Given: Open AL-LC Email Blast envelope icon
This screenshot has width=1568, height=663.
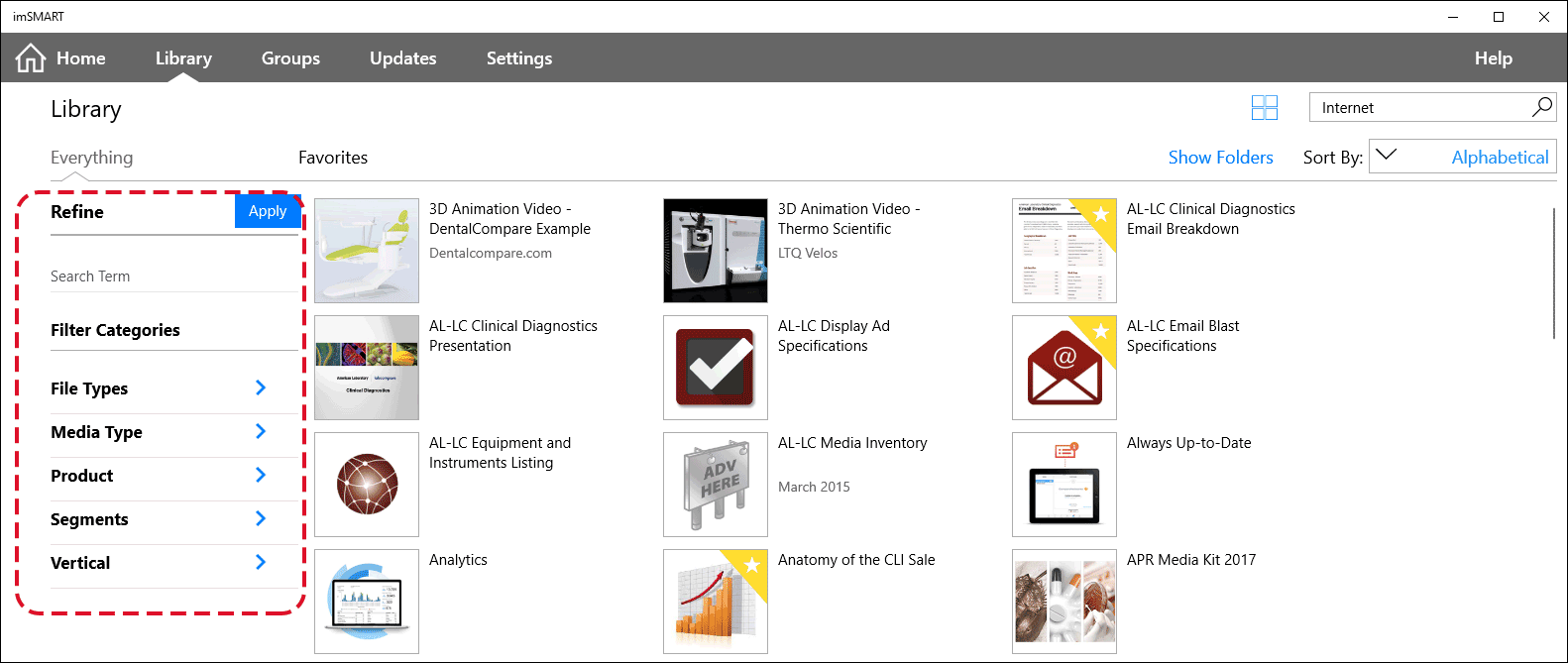Looking at the screenshot, I should (1064, 368).
